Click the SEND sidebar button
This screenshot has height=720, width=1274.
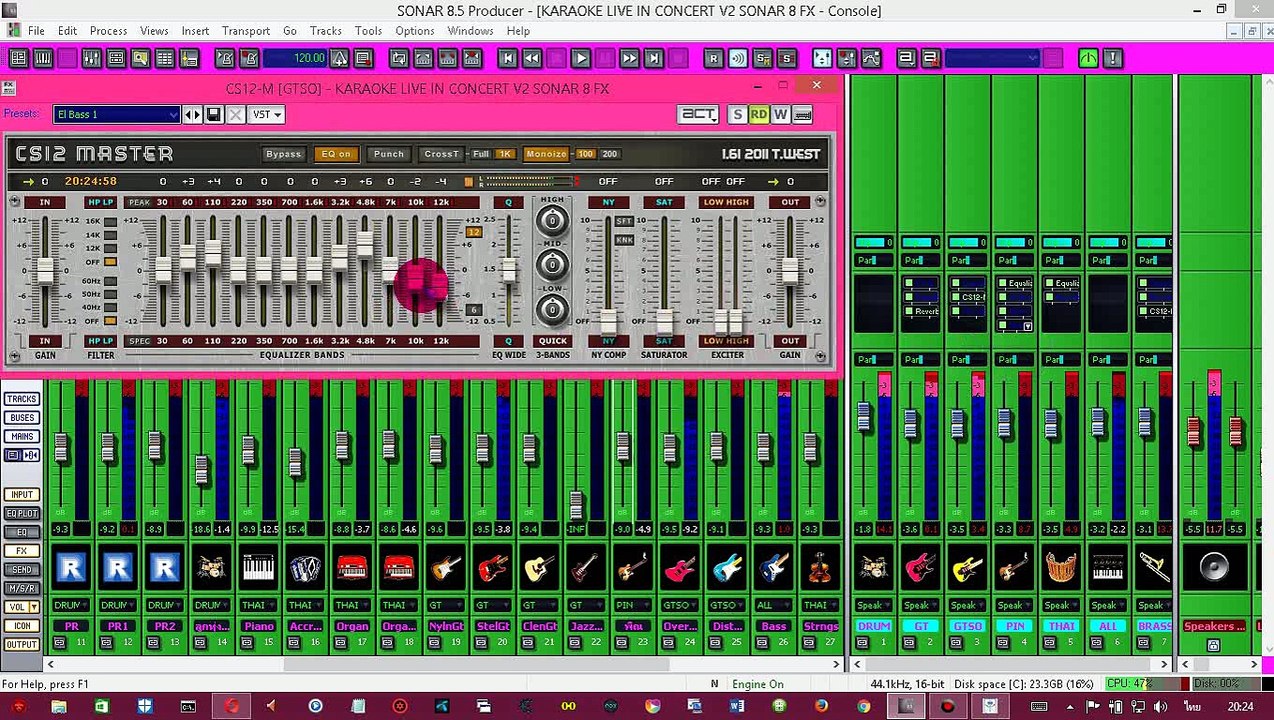pos(22,569)
